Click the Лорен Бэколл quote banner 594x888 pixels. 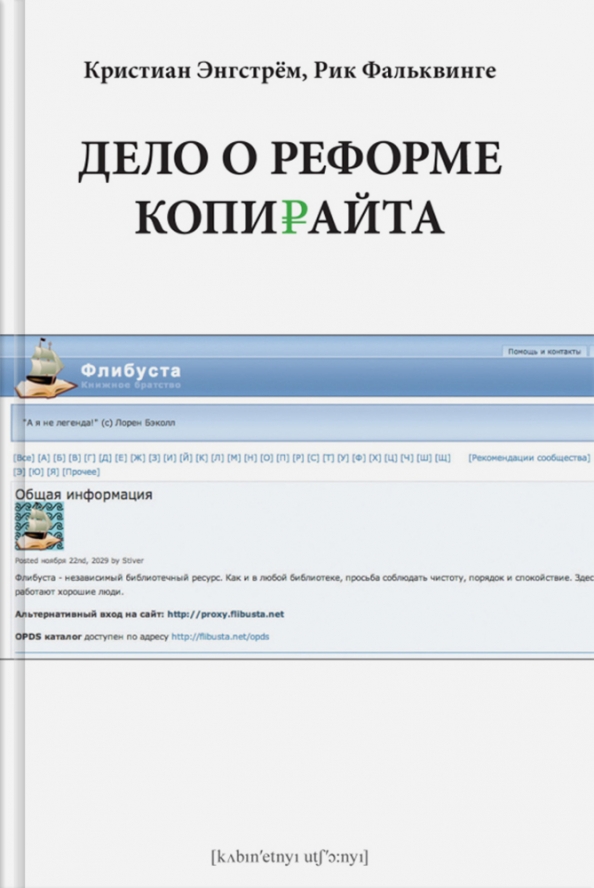coord(302,422)
